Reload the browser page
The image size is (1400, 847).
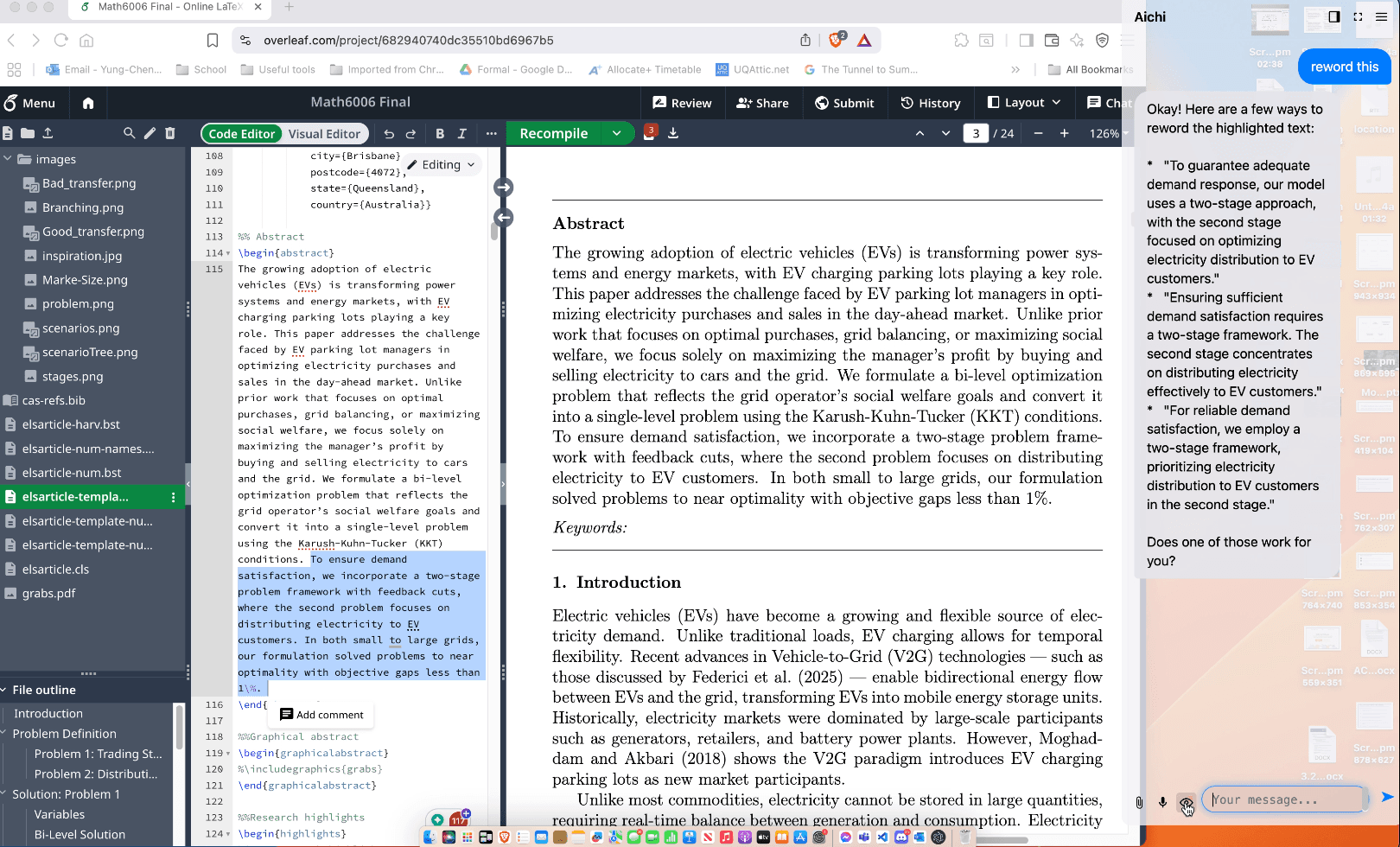point(60,40)
